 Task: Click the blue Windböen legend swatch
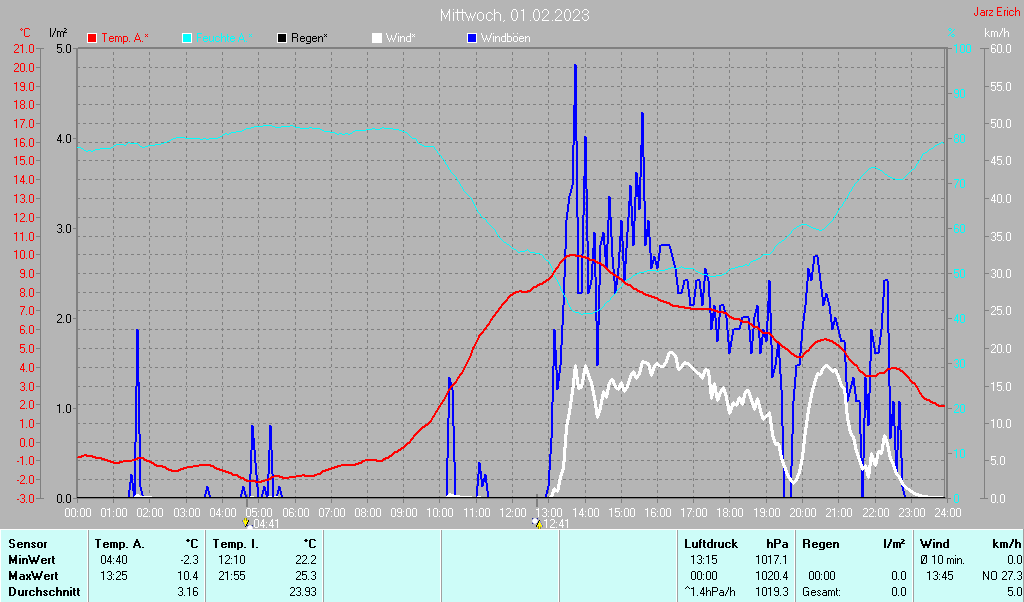(472, 39)
